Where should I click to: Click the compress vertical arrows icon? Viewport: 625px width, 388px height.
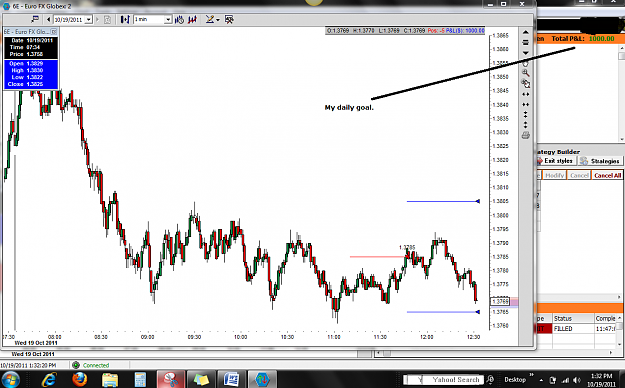click(525, 125)
